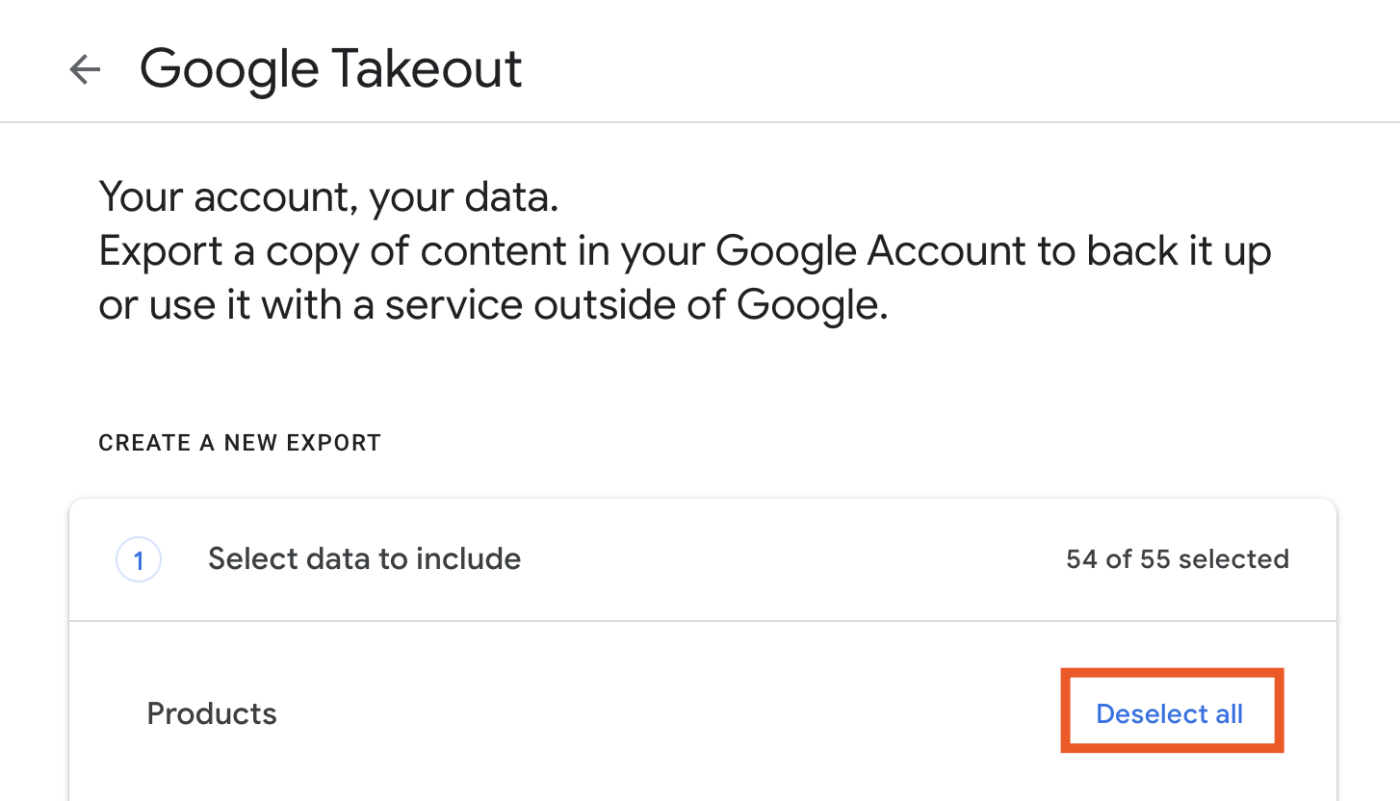Click the 54 of 55 selected counter
1400x801 pixels.
pos(1177,559)
